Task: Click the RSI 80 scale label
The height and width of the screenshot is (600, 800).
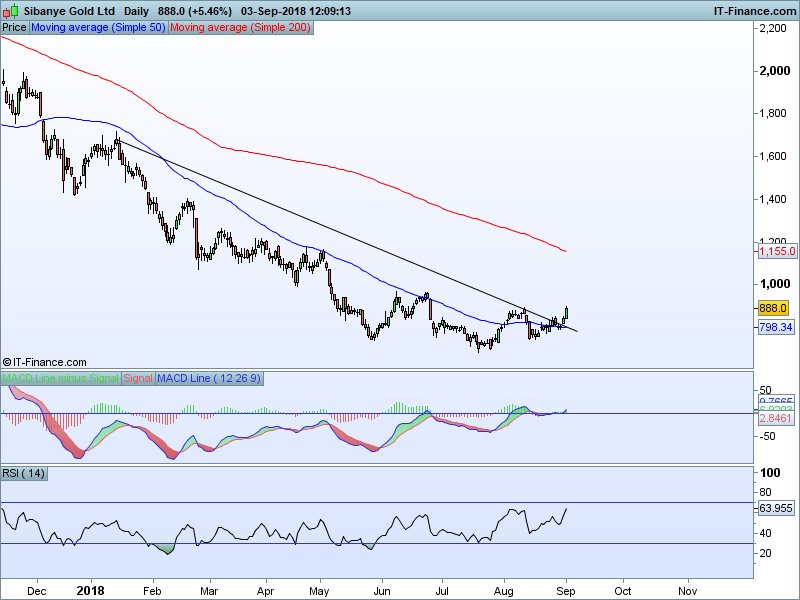Action: point(766,492)
